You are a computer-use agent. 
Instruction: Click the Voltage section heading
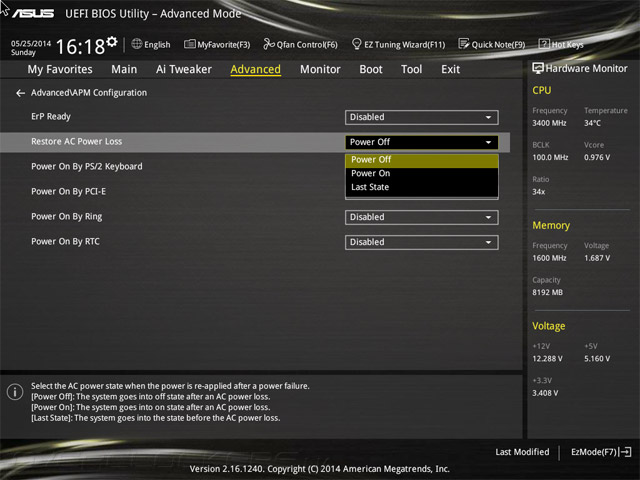point(549,326)
